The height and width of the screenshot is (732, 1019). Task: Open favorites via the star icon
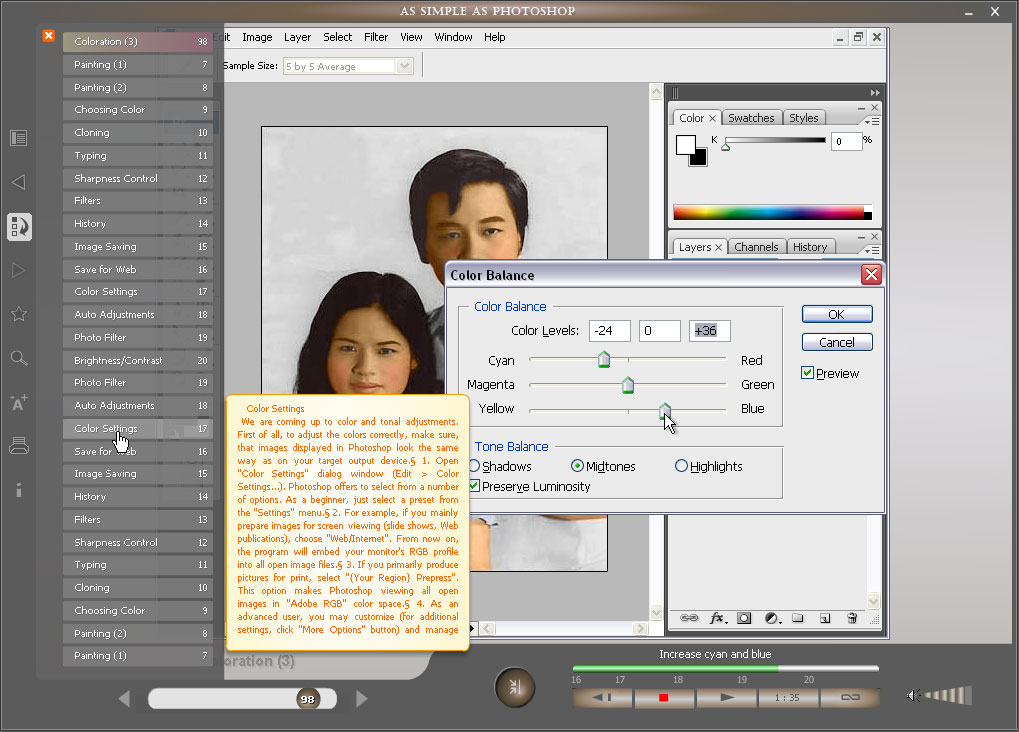point(19,314)
